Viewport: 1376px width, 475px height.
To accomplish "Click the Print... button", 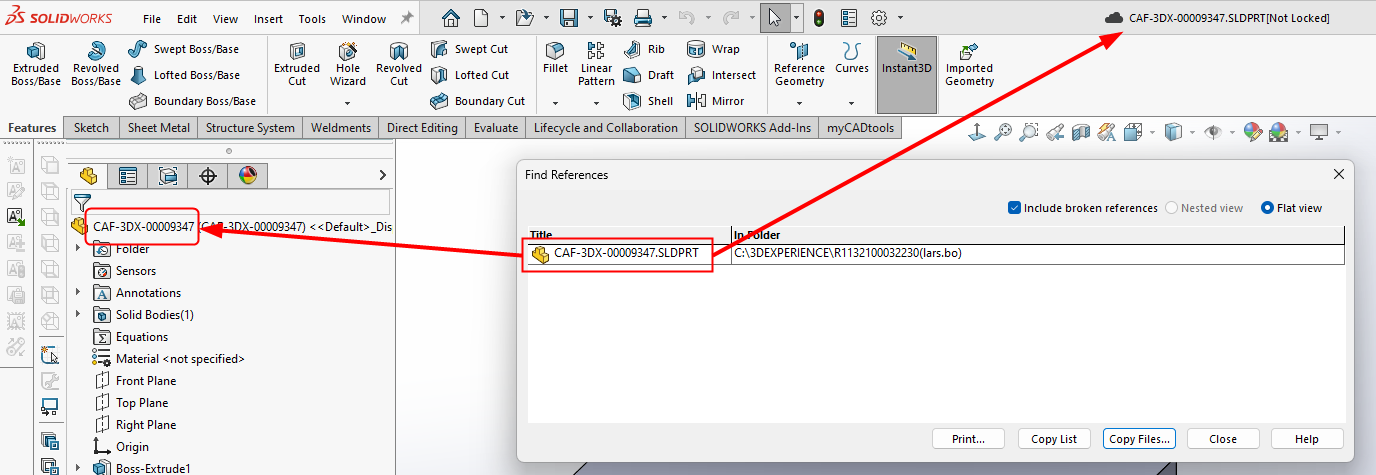I will click(x=967, y=439).
